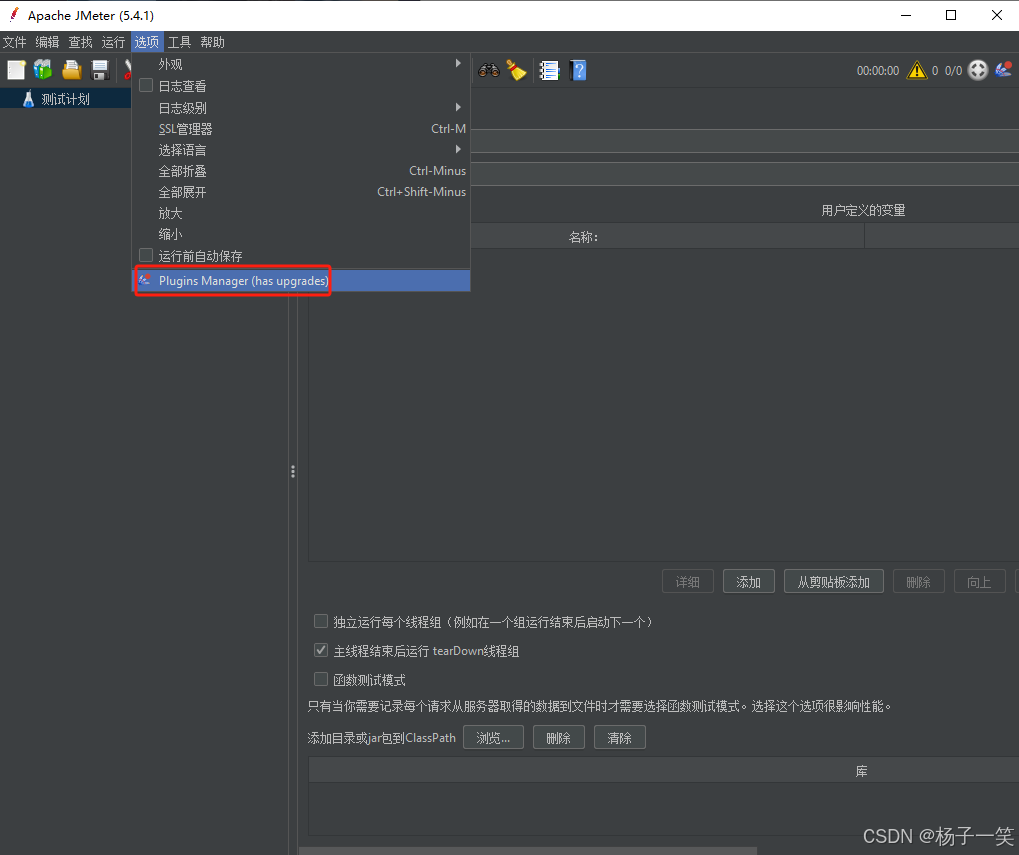Open the 查找 menu

81,42
